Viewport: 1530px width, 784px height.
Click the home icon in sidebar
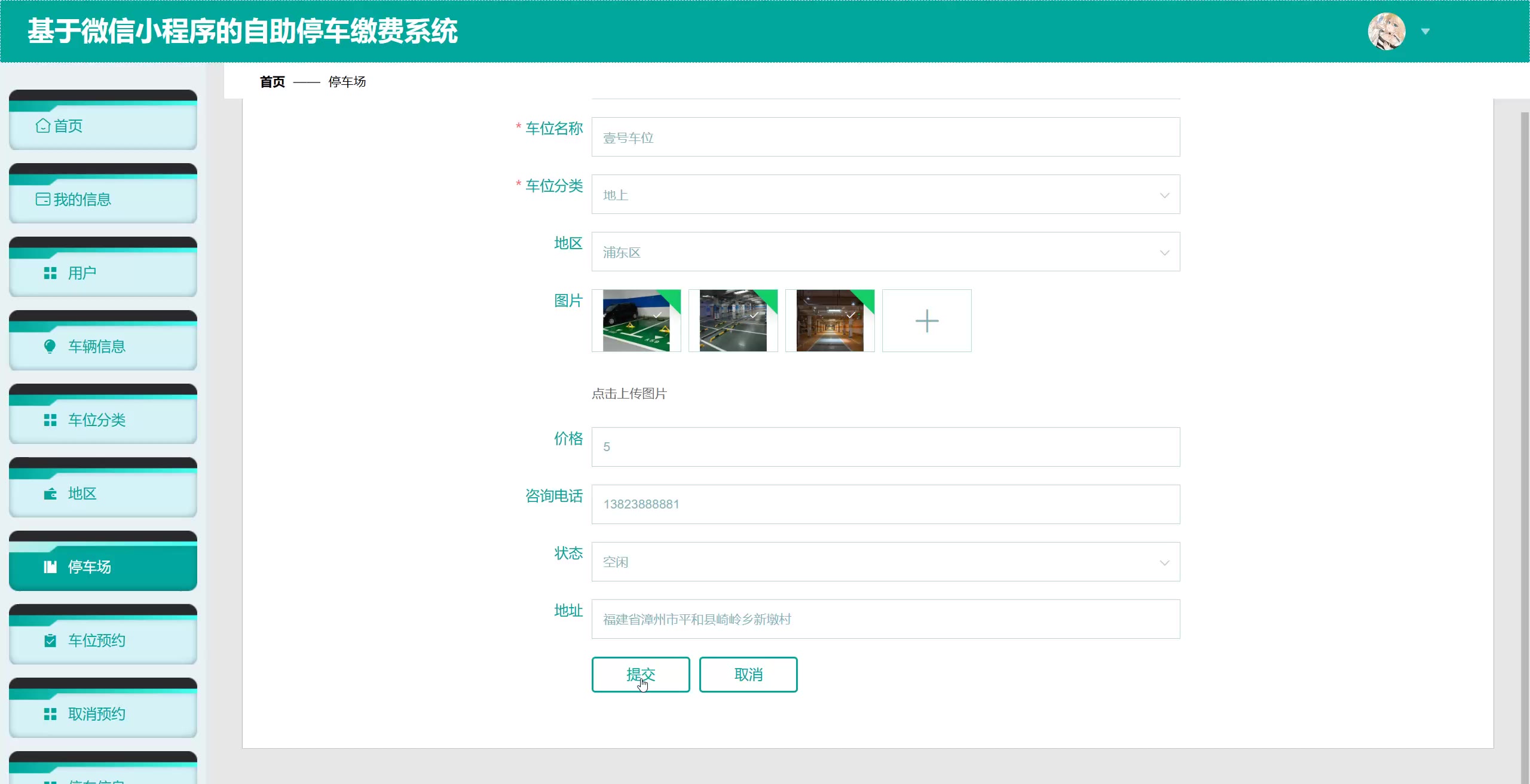click(x=43, y=125)
